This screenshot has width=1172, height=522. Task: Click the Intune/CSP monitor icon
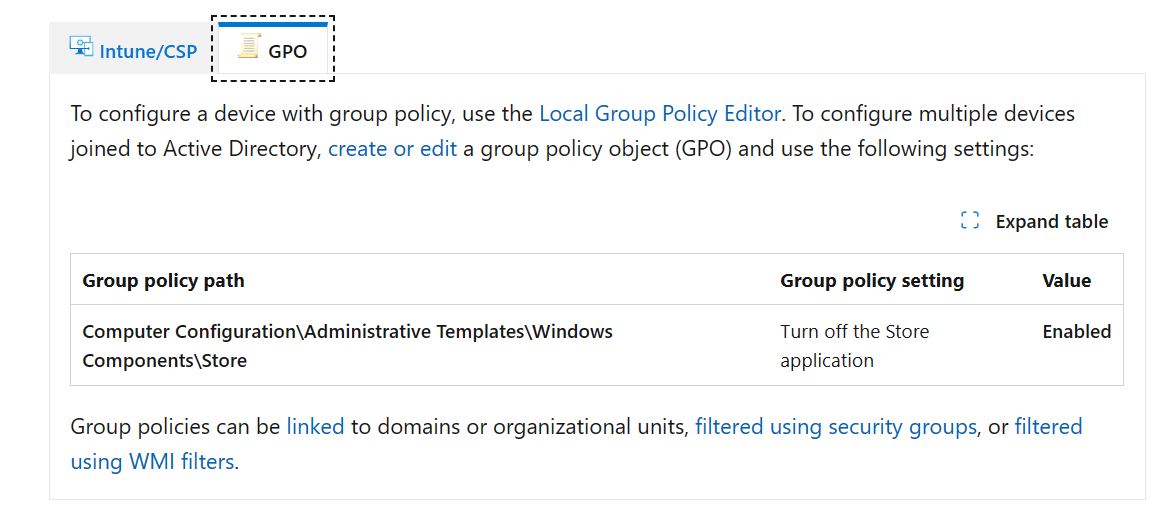[81, 47]
